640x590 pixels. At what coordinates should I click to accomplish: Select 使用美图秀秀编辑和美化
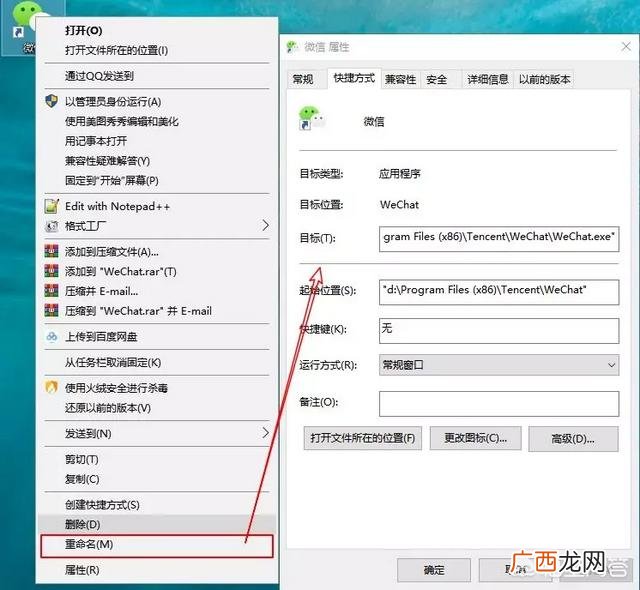click(x=156, y=121)
